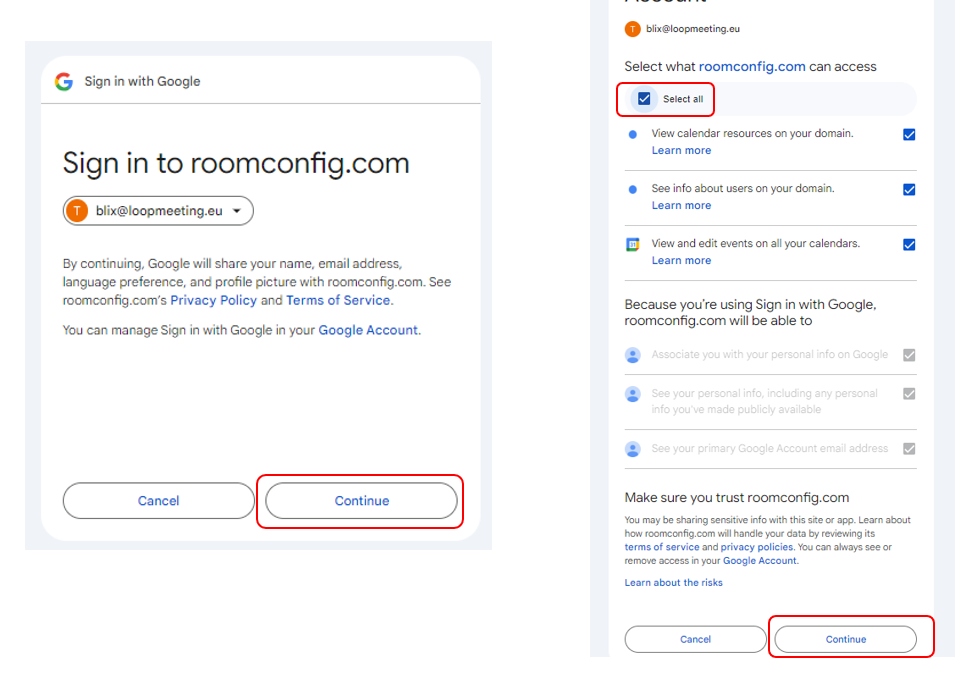The height and width of the screenshot is (686, 976).
Task: Open the Learn about the risks link
Action: [x=673, y=583]
